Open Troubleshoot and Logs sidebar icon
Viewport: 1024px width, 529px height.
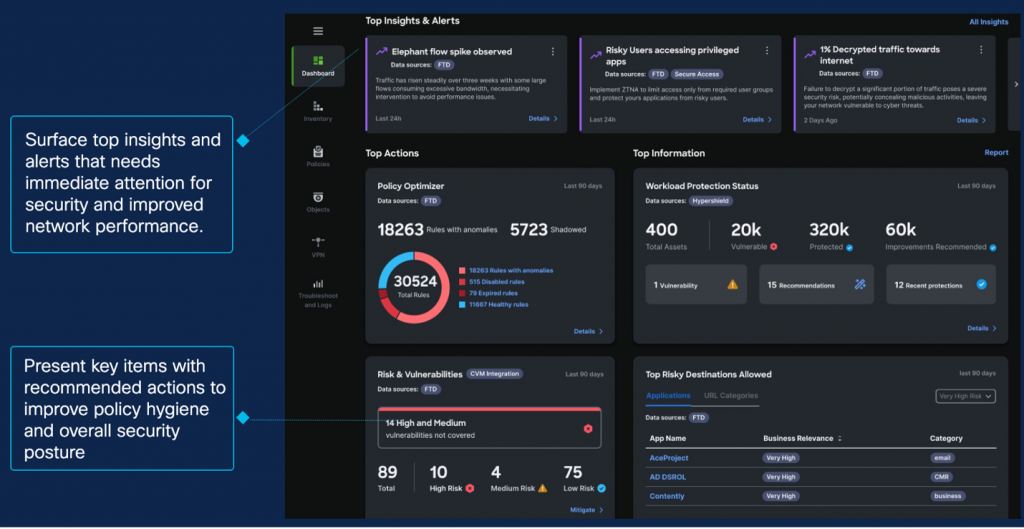(318, 293)
